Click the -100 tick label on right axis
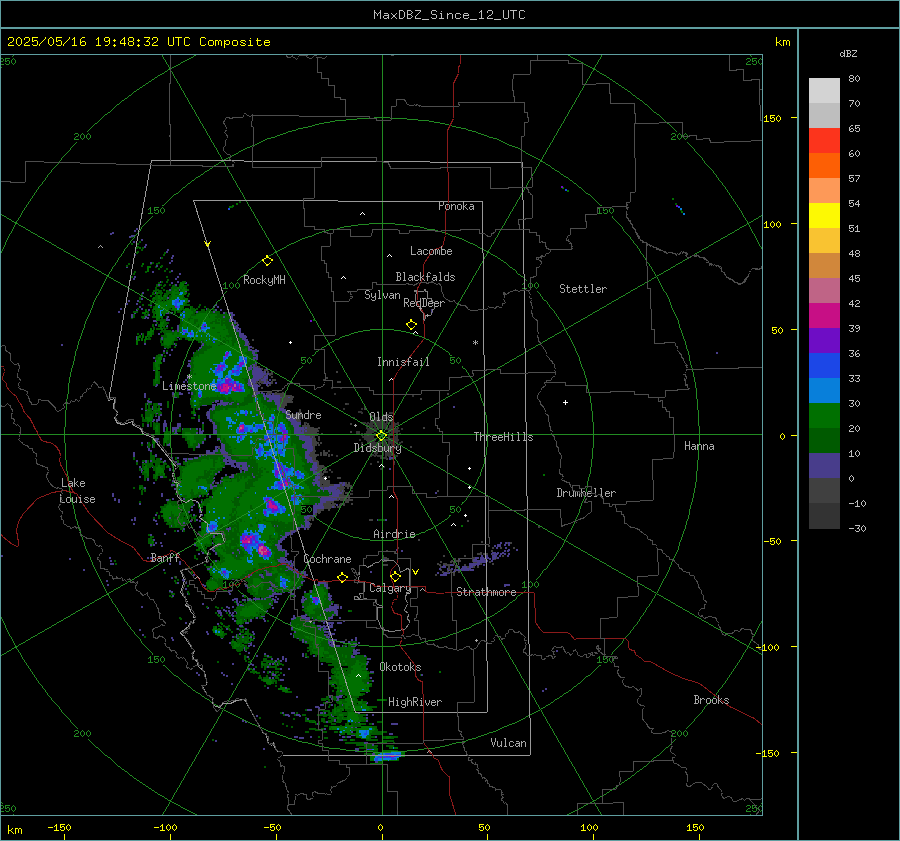 point(767,647)
